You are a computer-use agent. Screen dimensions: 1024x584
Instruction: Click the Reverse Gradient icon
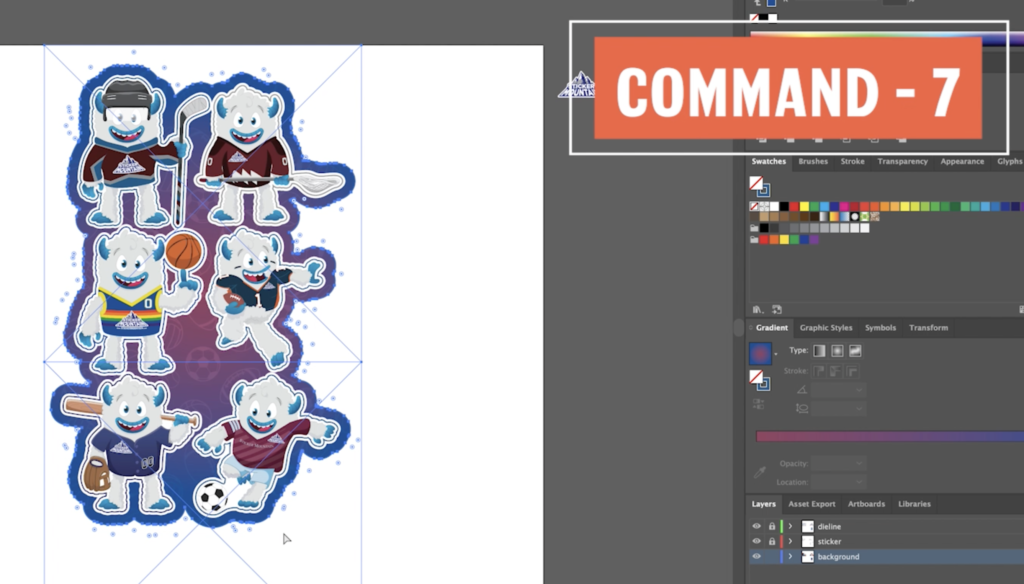758,404
